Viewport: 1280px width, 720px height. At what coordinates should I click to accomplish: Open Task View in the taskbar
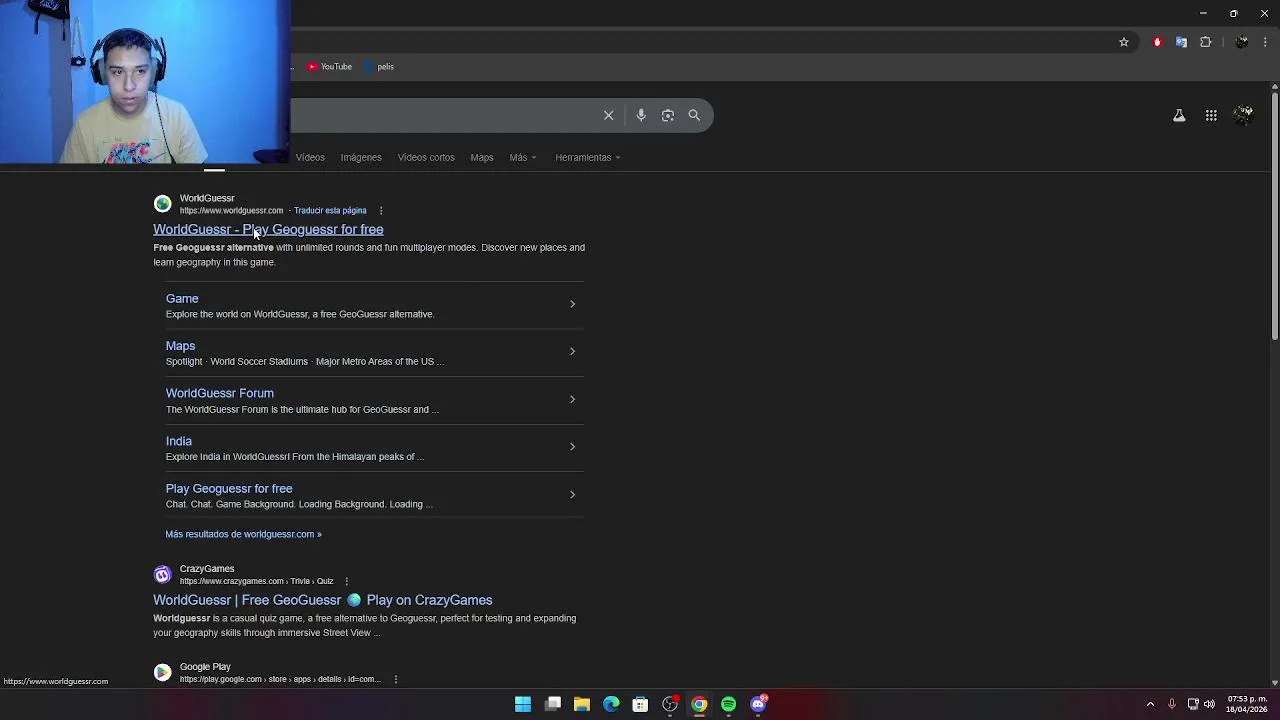pyautogui.click(x=552, y=704)
